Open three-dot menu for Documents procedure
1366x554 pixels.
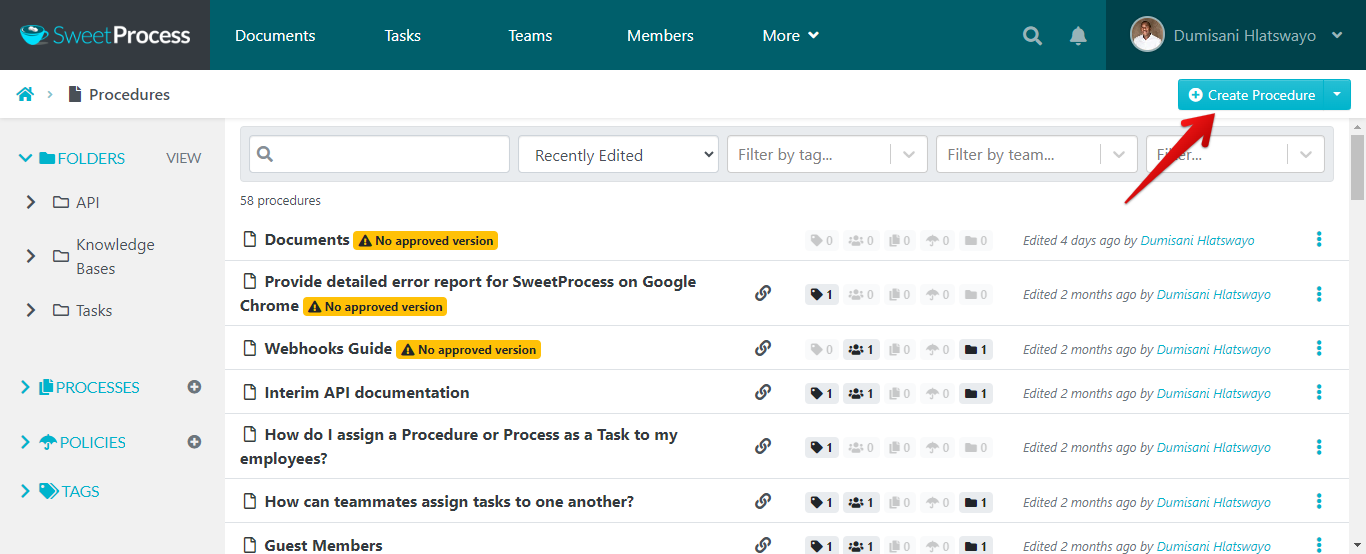click(x=1319, y=240)
